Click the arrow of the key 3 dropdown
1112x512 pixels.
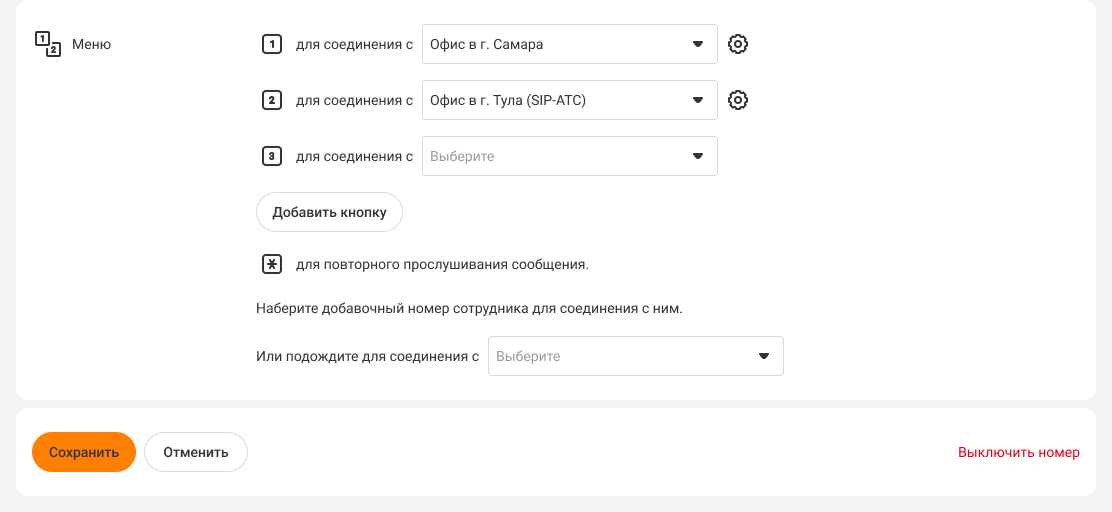point(698,156)
